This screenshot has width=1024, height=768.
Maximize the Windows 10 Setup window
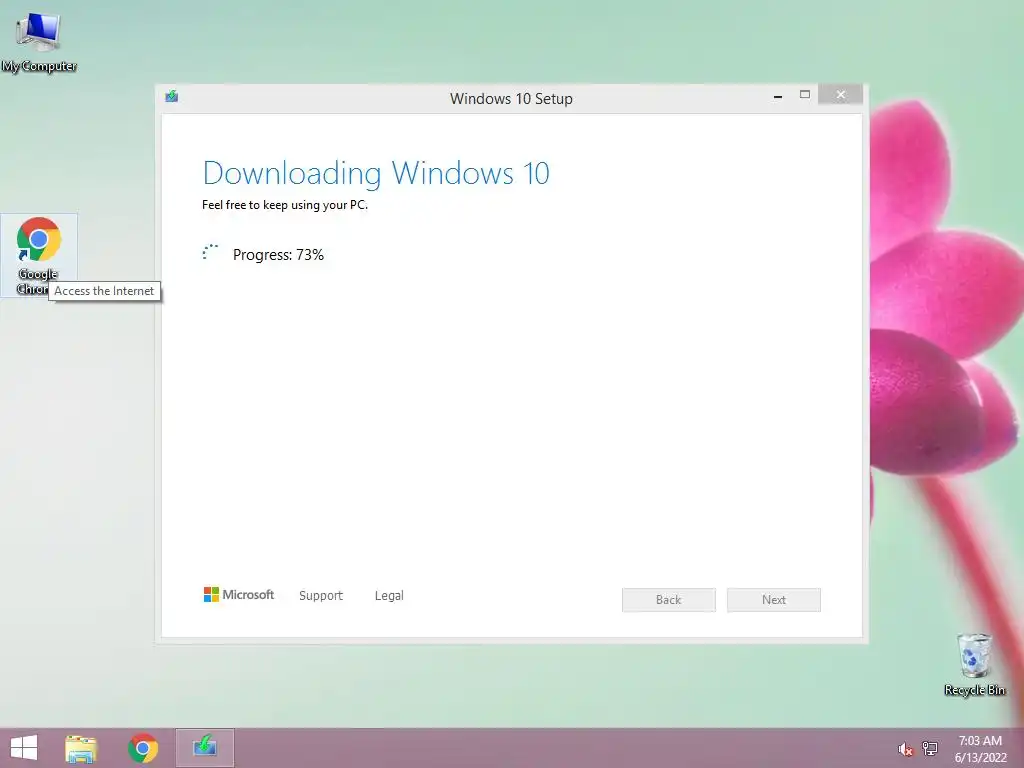pyautogui.click(x=805, y=95)
